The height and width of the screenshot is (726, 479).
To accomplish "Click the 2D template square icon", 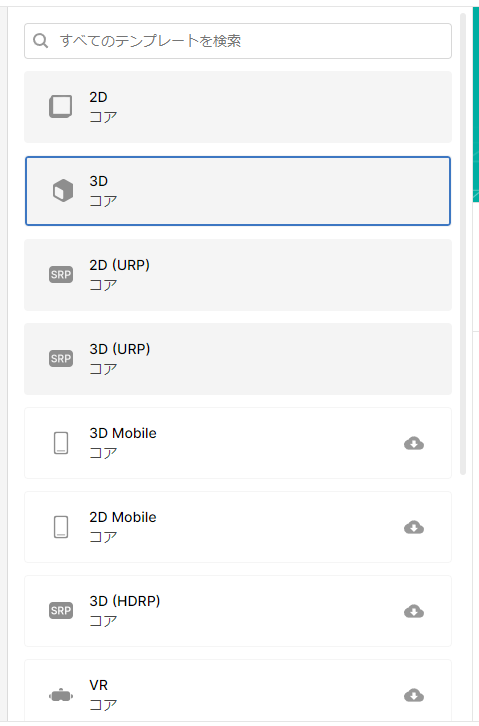I will coord(61,106).
